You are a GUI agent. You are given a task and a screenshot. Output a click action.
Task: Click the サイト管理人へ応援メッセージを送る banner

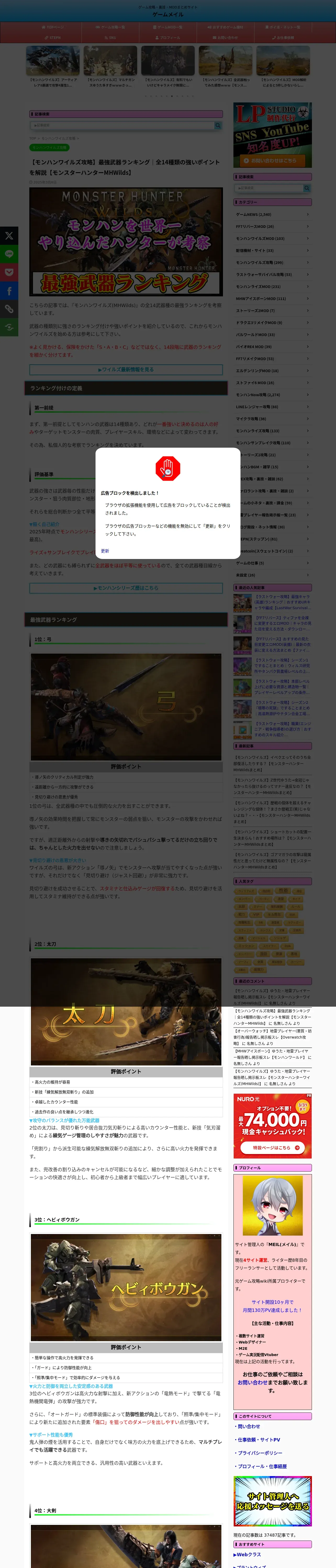coord(273,1501)
